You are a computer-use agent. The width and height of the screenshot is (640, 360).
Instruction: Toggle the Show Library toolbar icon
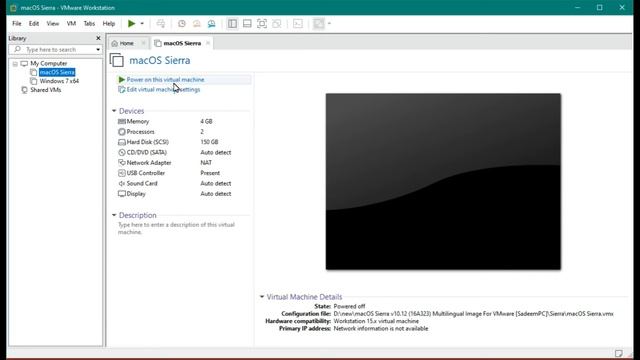click(232, 24)
